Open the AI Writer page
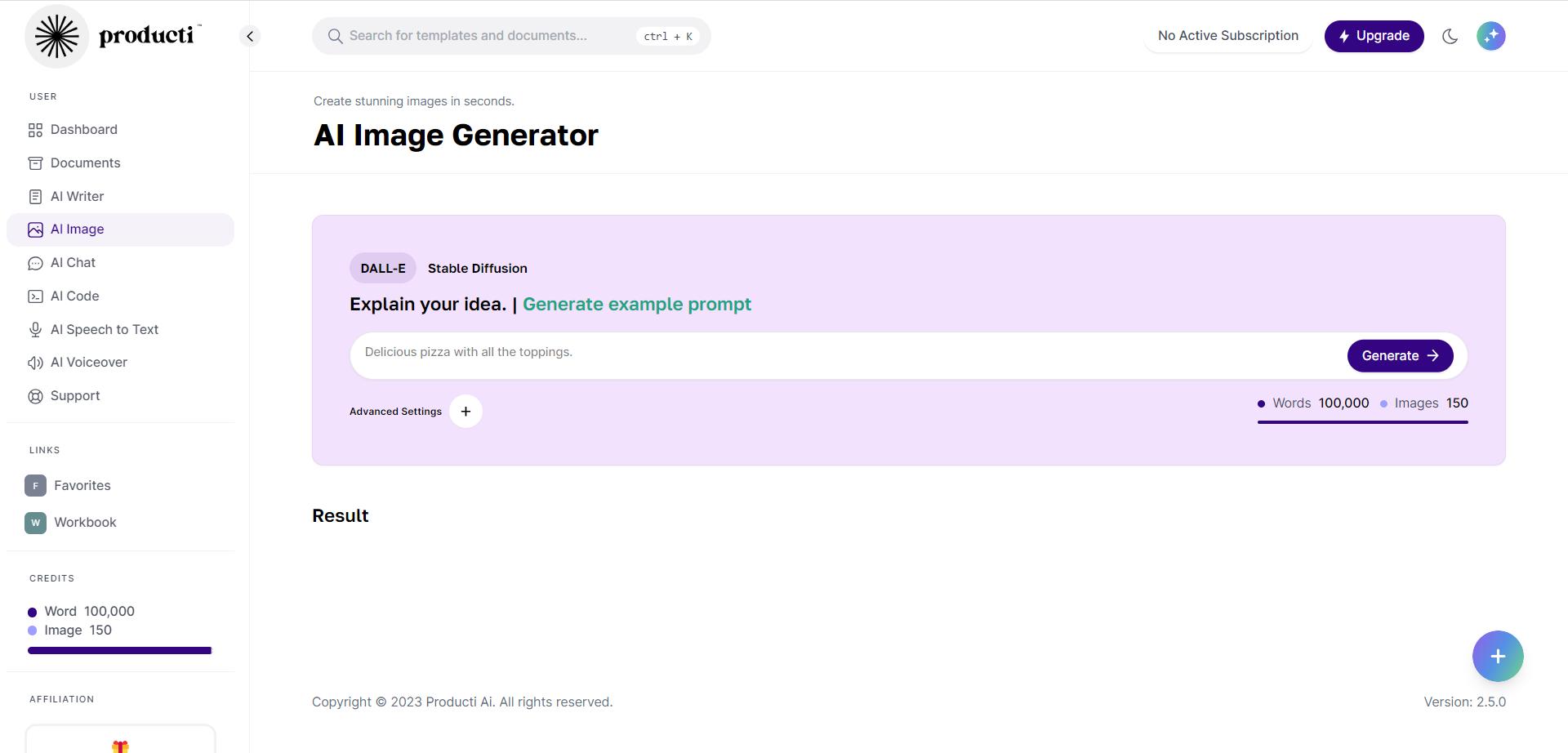Screen dimensions: 1568x753 [x=77, y=197]
